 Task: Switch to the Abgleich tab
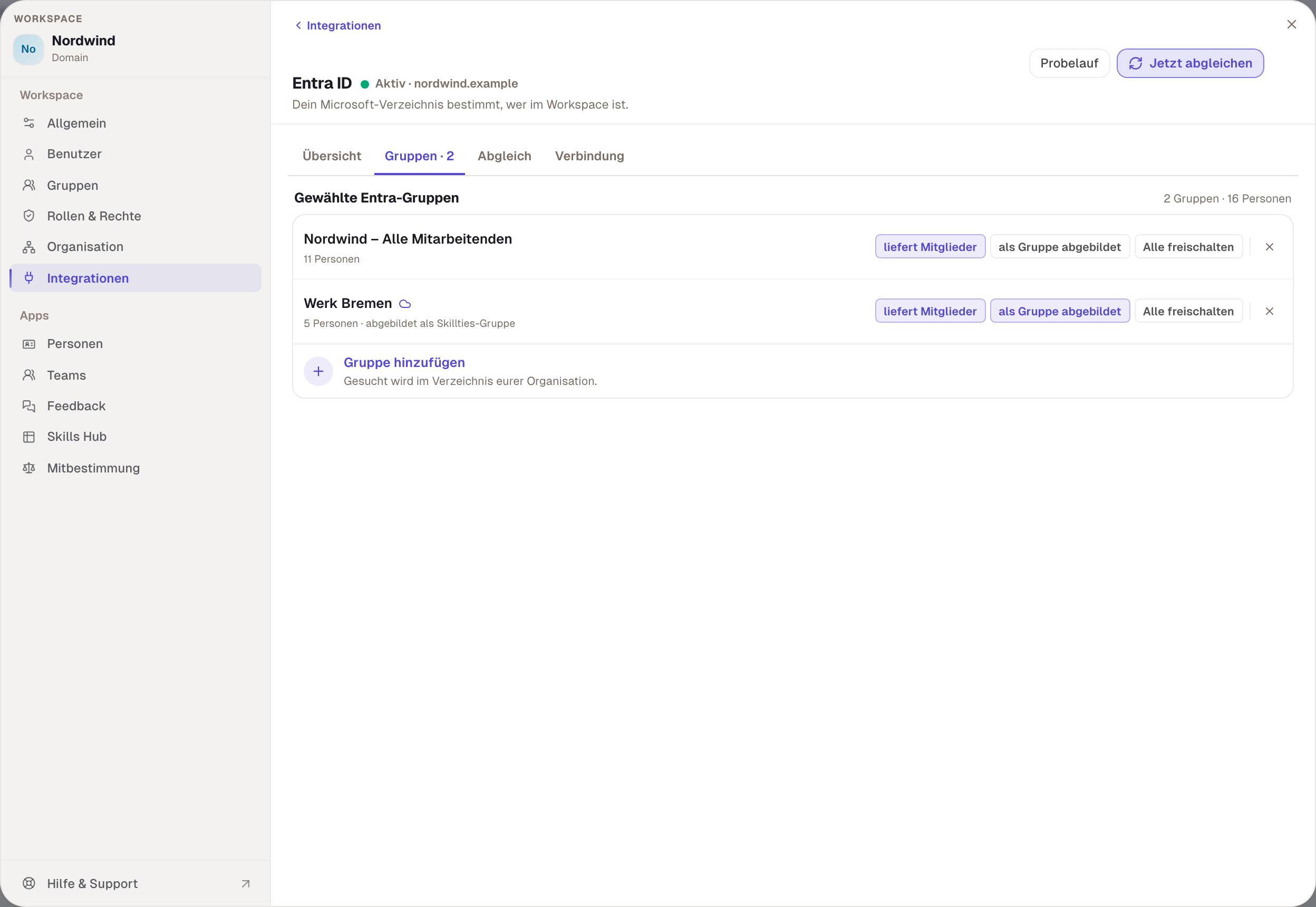505,156
